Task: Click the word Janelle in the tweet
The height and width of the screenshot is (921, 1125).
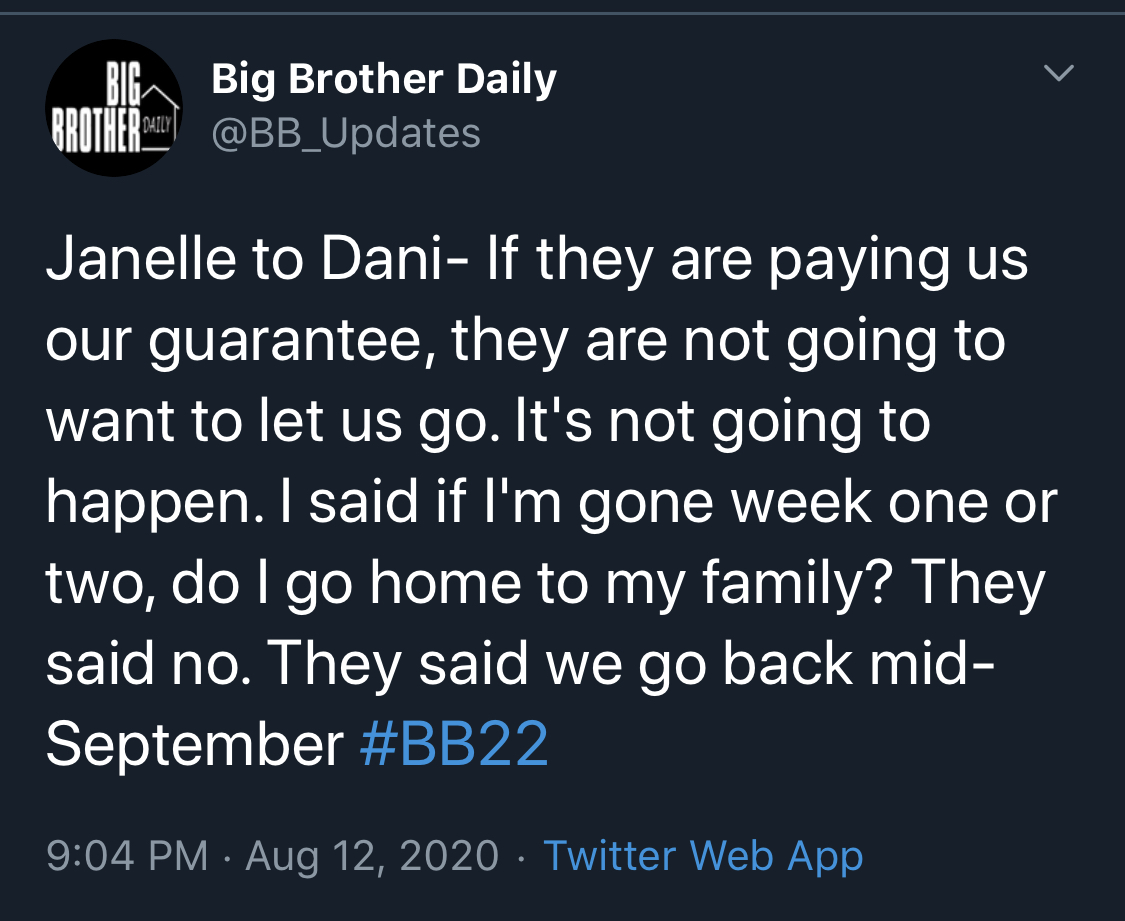Action: [x=141, y=258]
